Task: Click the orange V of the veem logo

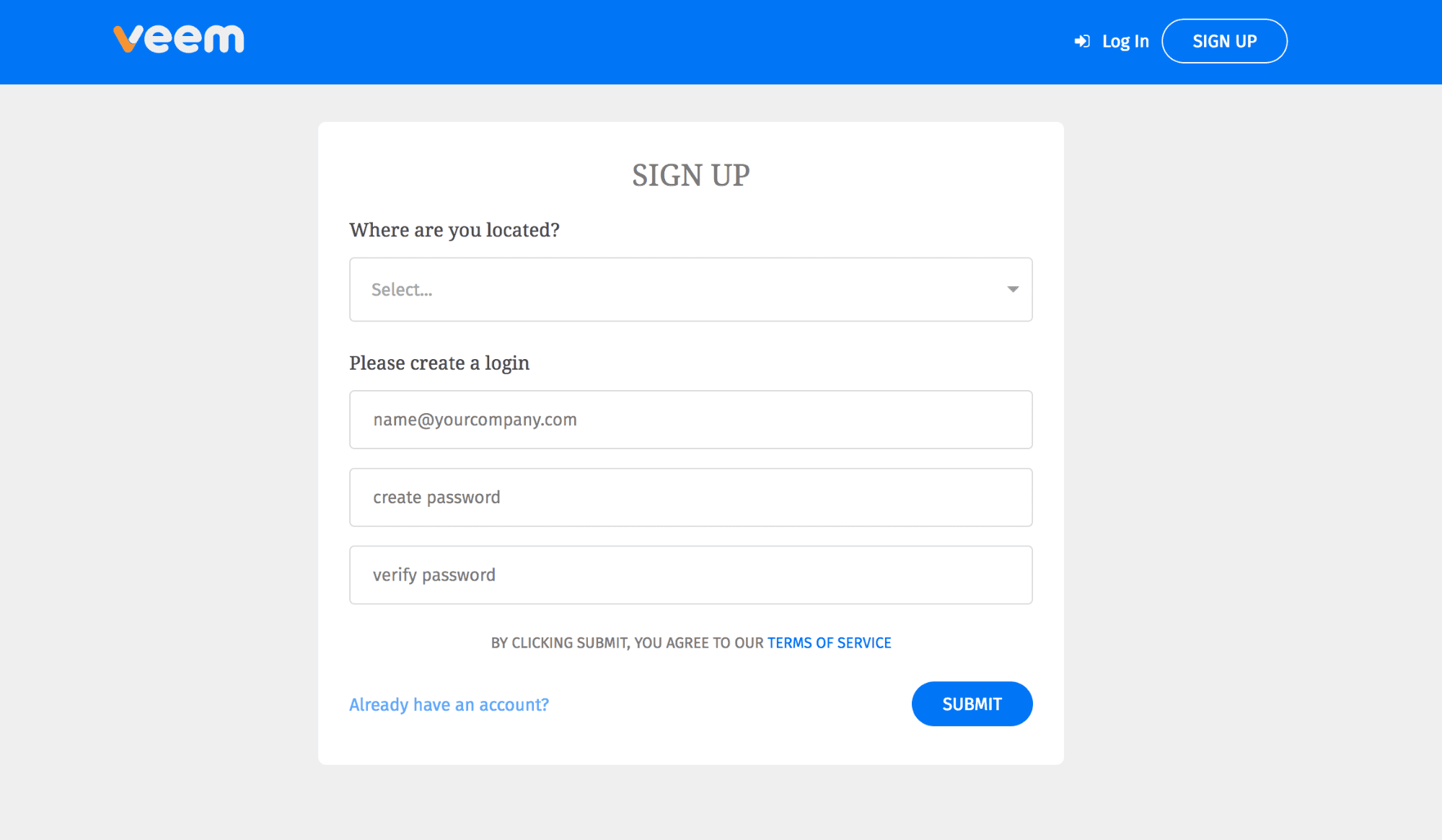Action: coord(126,39)
